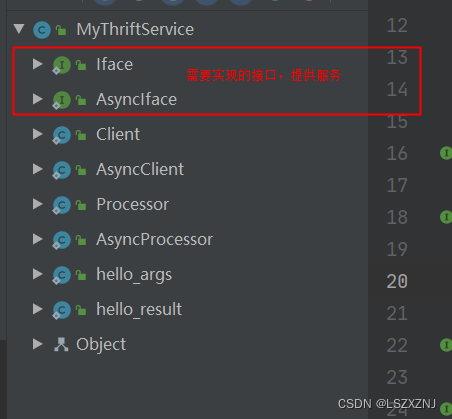Image resolution: width=452 pixels, height=419 pixels.
Task: Expand the AsyncProcessor node arrow
Action: pyautogui.click(x=38, y=239)
